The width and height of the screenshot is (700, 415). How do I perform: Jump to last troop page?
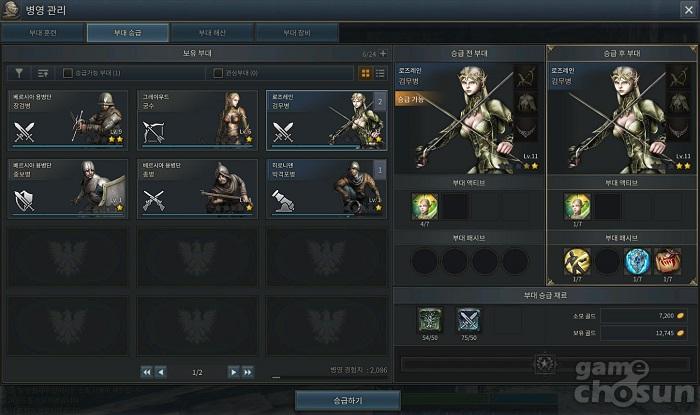[248, 372]
